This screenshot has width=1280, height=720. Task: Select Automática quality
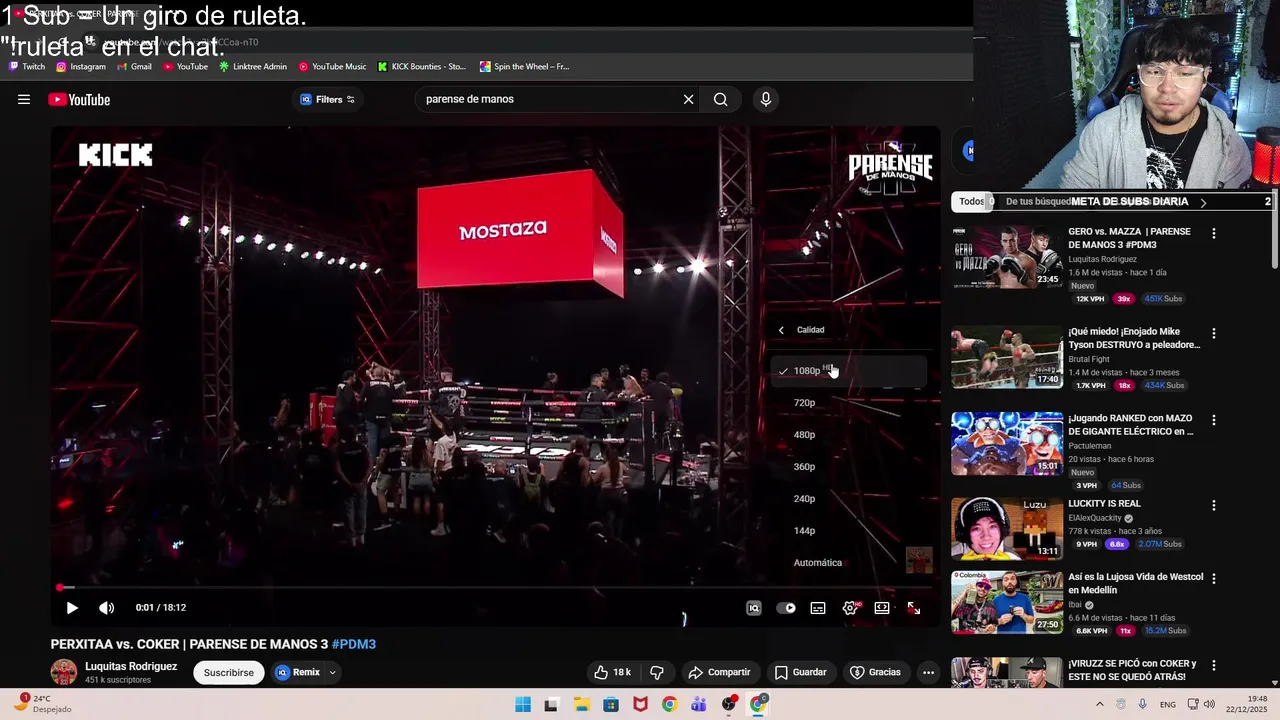pyautogui.click(x=848, y=563)
